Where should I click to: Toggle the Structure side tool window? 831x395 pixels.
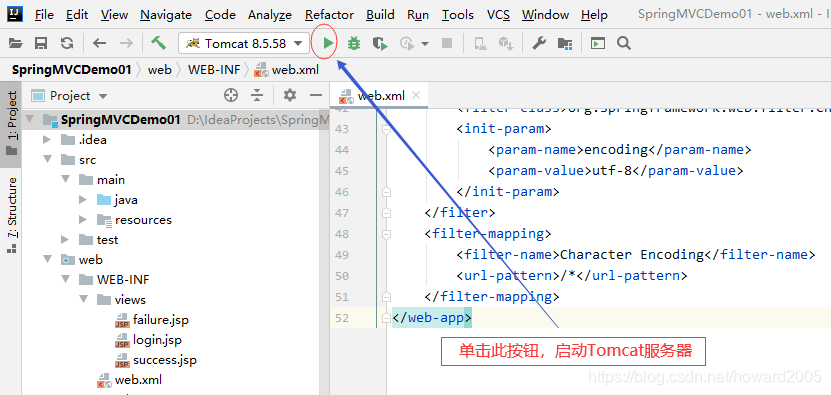tap(11, 216)
